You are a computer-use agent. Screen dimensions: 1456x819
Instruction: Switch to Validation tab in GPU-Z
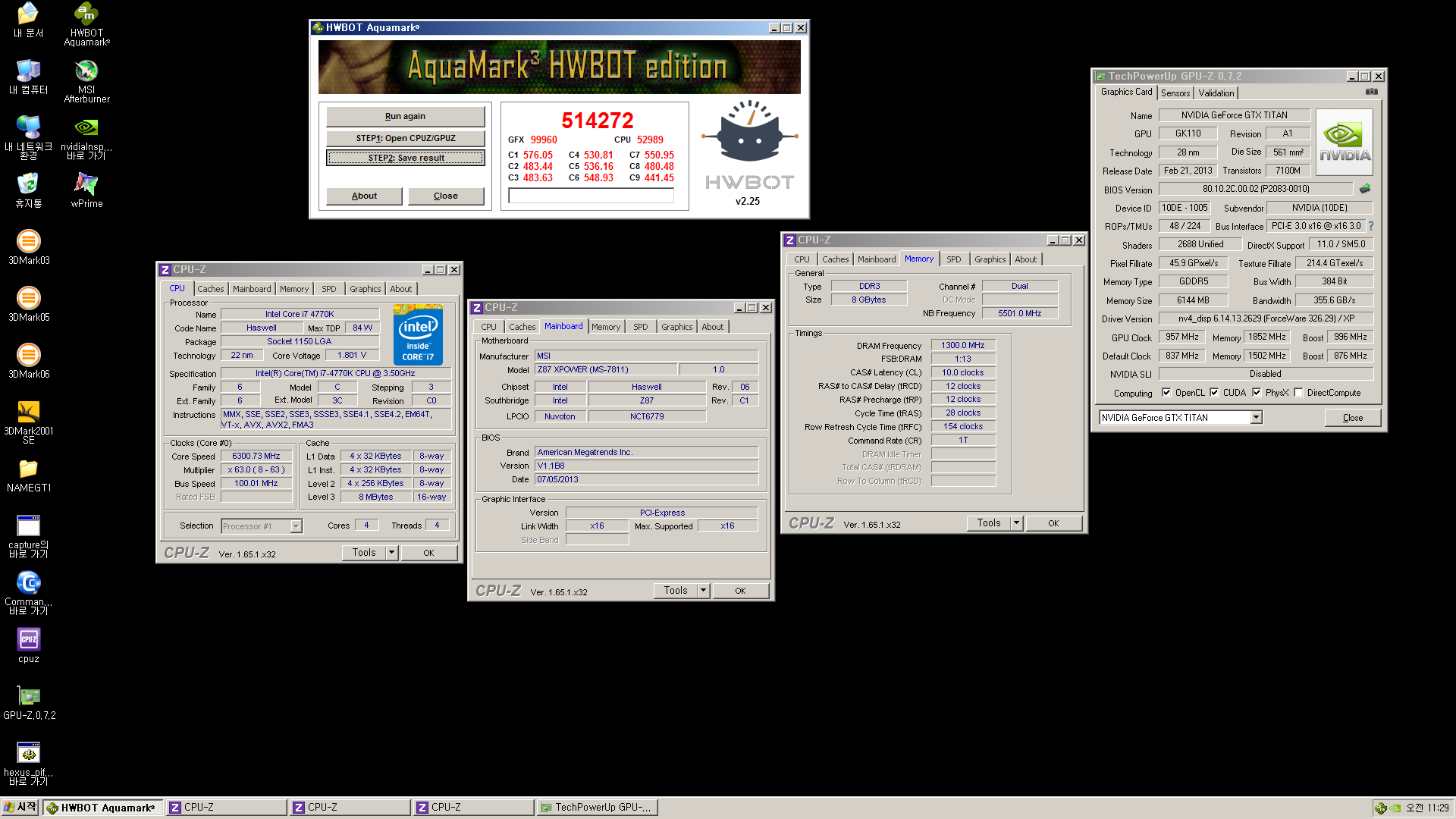point(1216,93)
